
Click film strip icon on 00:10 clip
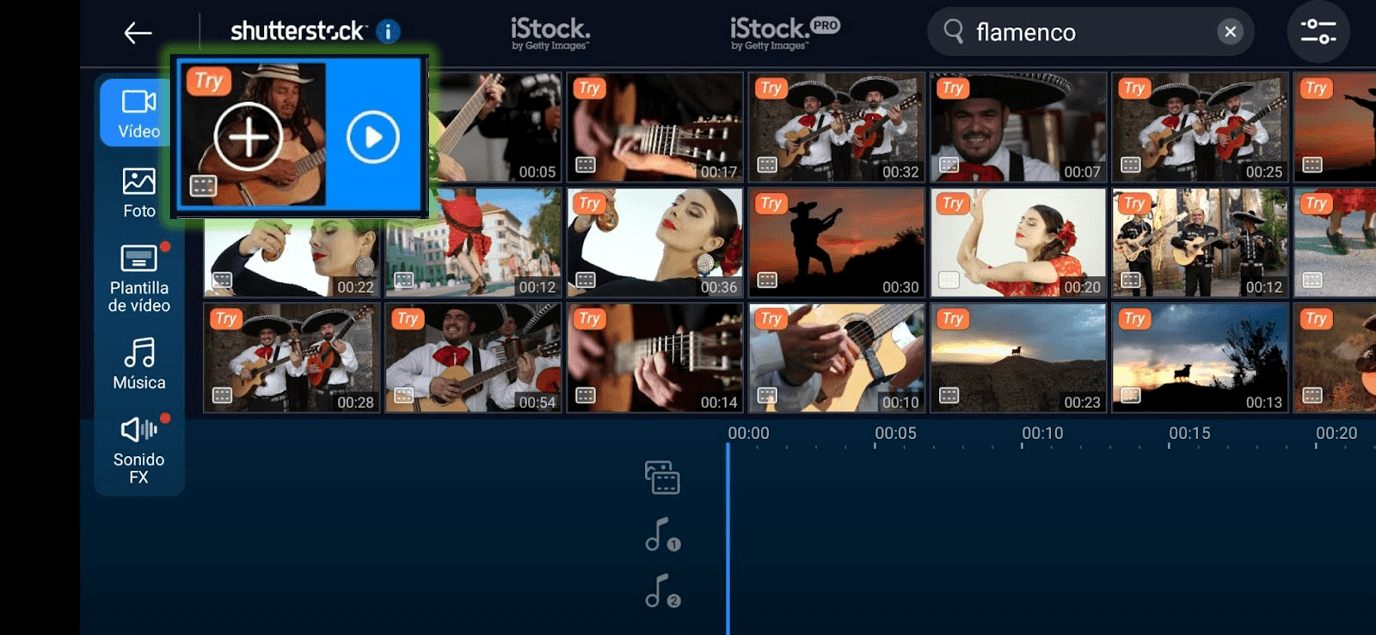767,396
